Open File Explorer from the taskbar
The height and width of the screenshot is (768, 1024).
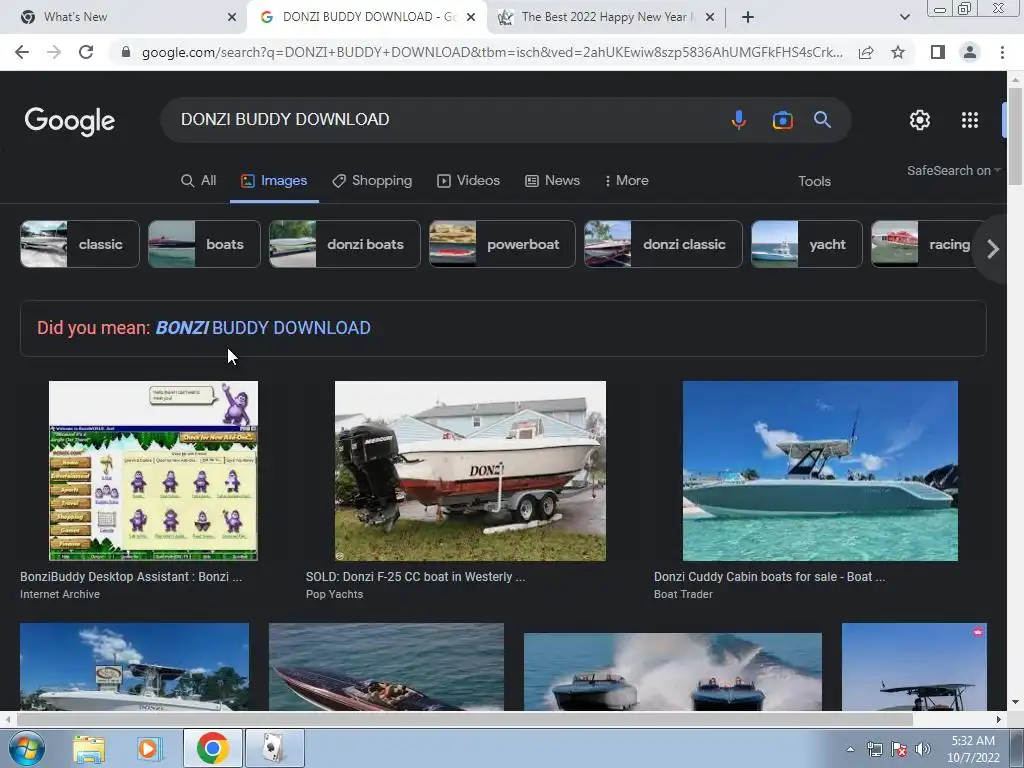click(x=89, y=748)
